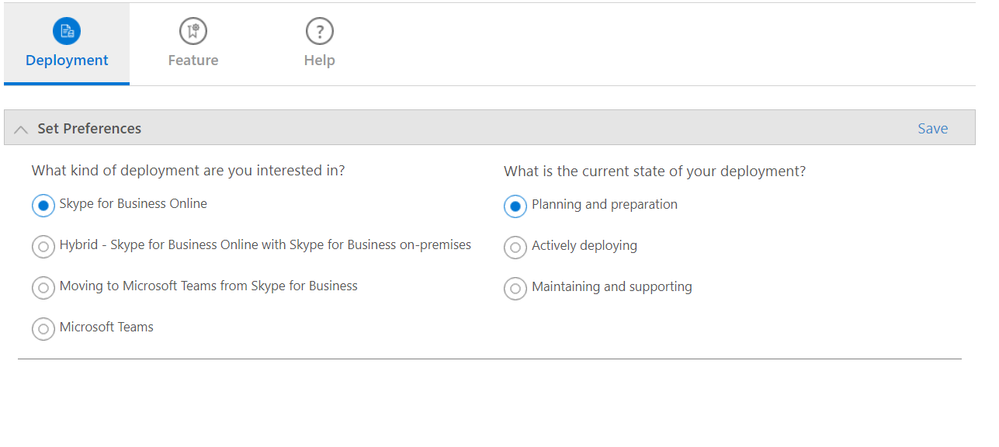Switch to the Feature tab label
Screen dimensions: 999x447
coord(193,60)
